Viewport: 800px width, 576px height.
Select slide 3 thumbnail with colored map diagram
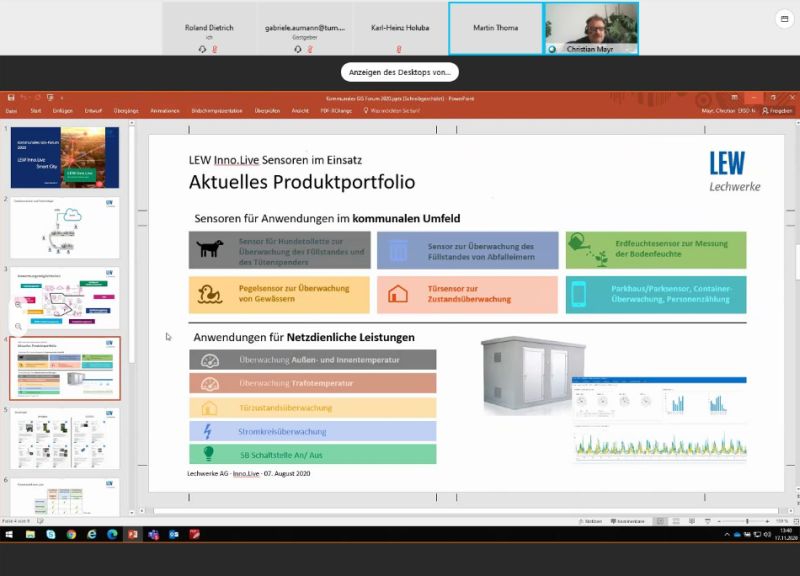click(65, 298)
